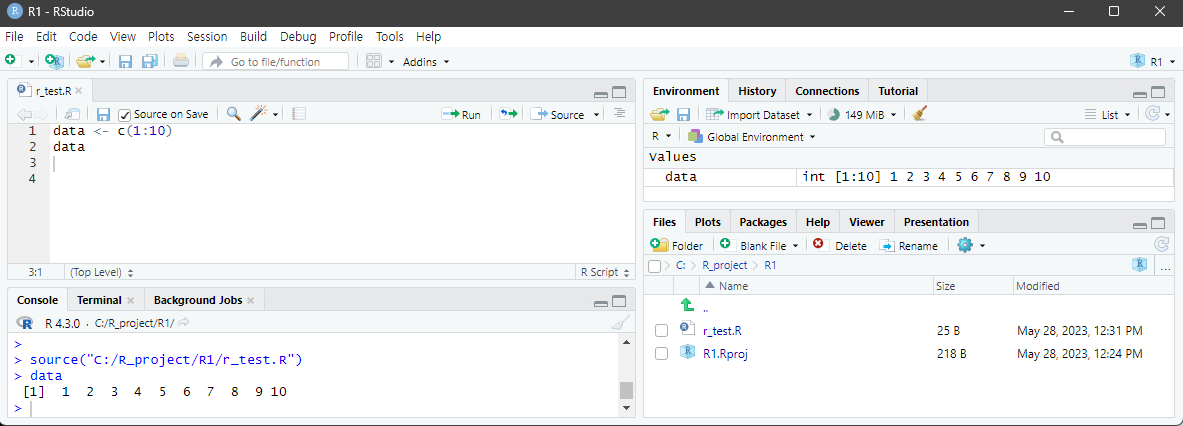Click the re-run previous code region icon
This screenshot has height=426, width=1183.
click(x=509, y=114)
